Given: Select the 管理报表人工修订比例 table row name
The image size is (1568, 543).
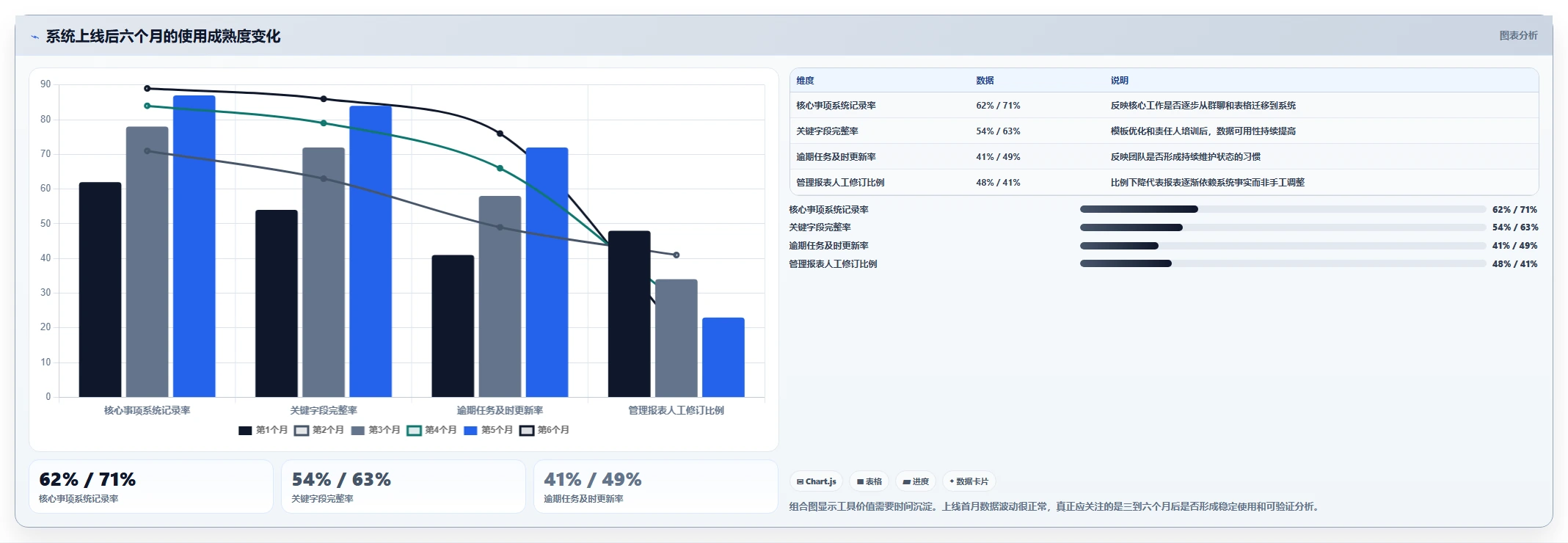Looking at the screenshot, I should pos(840,183).
